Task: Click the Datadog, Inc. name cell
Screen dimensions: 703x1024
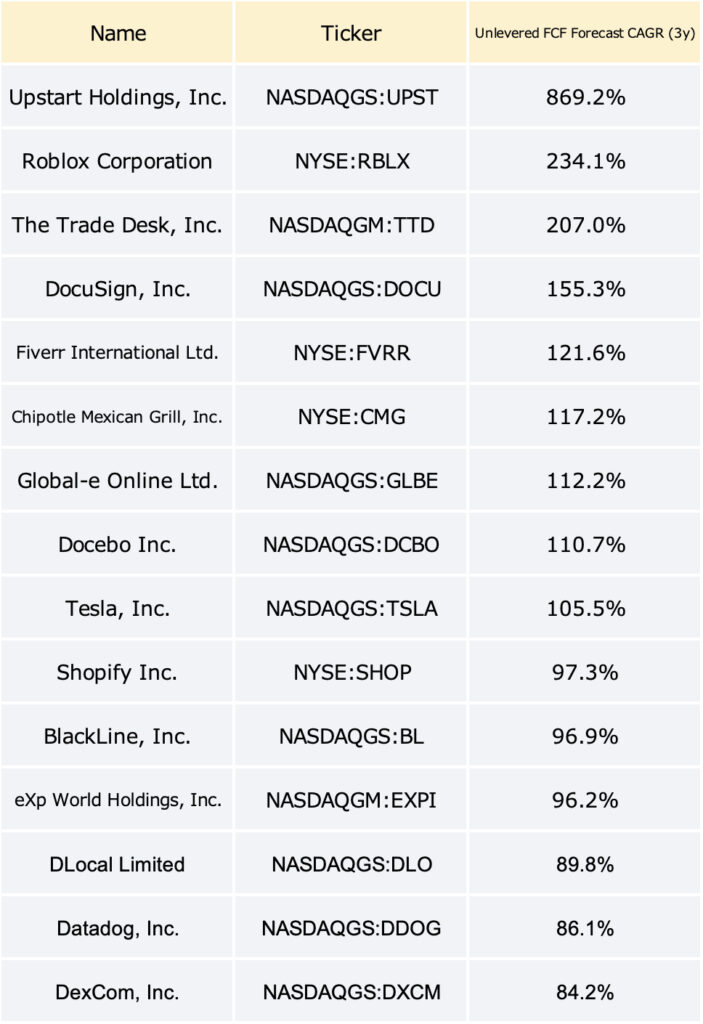Action: (x=117, y=929)
